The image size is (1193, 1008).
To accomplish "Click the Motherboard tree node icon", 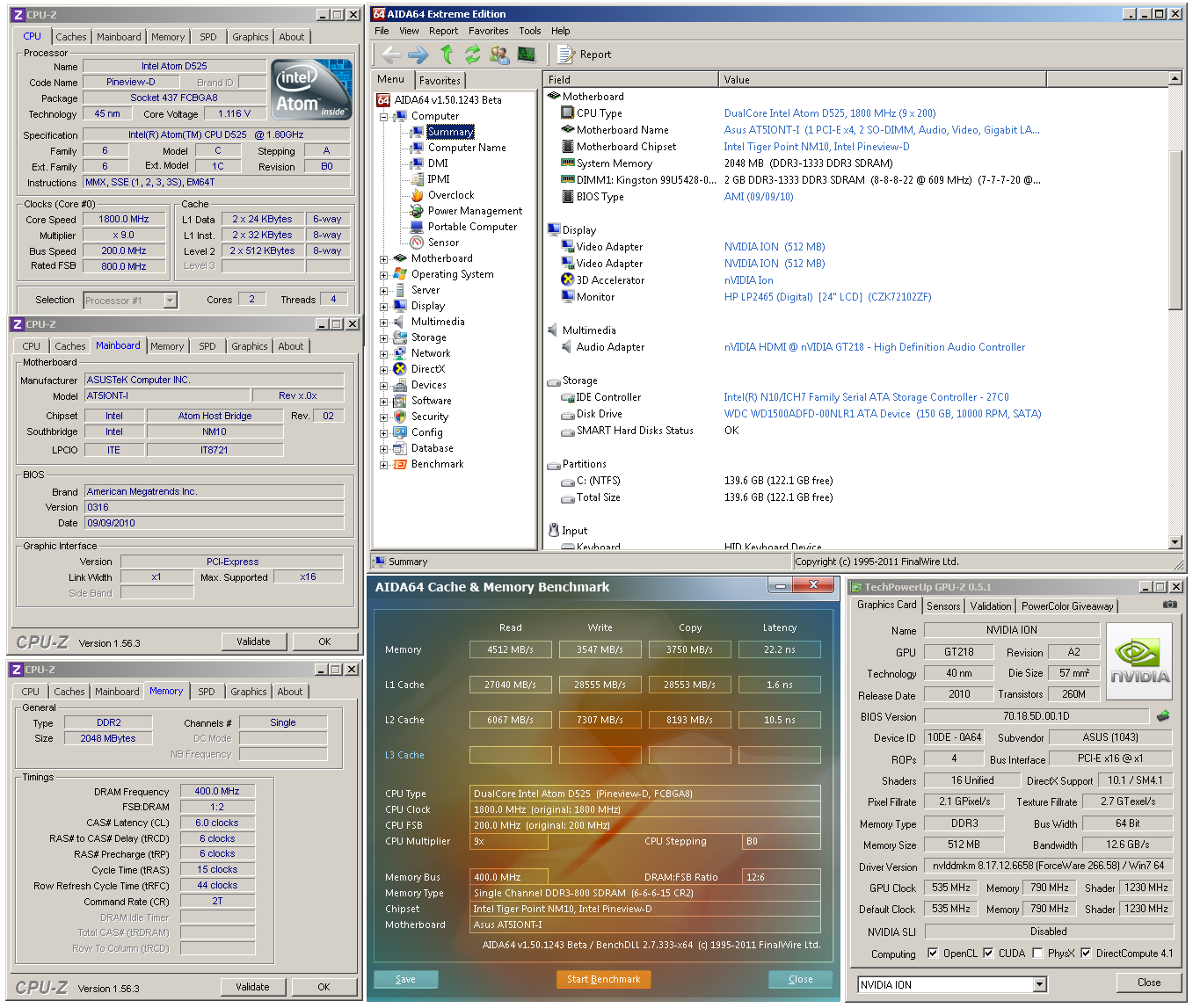I will point(400,258).
